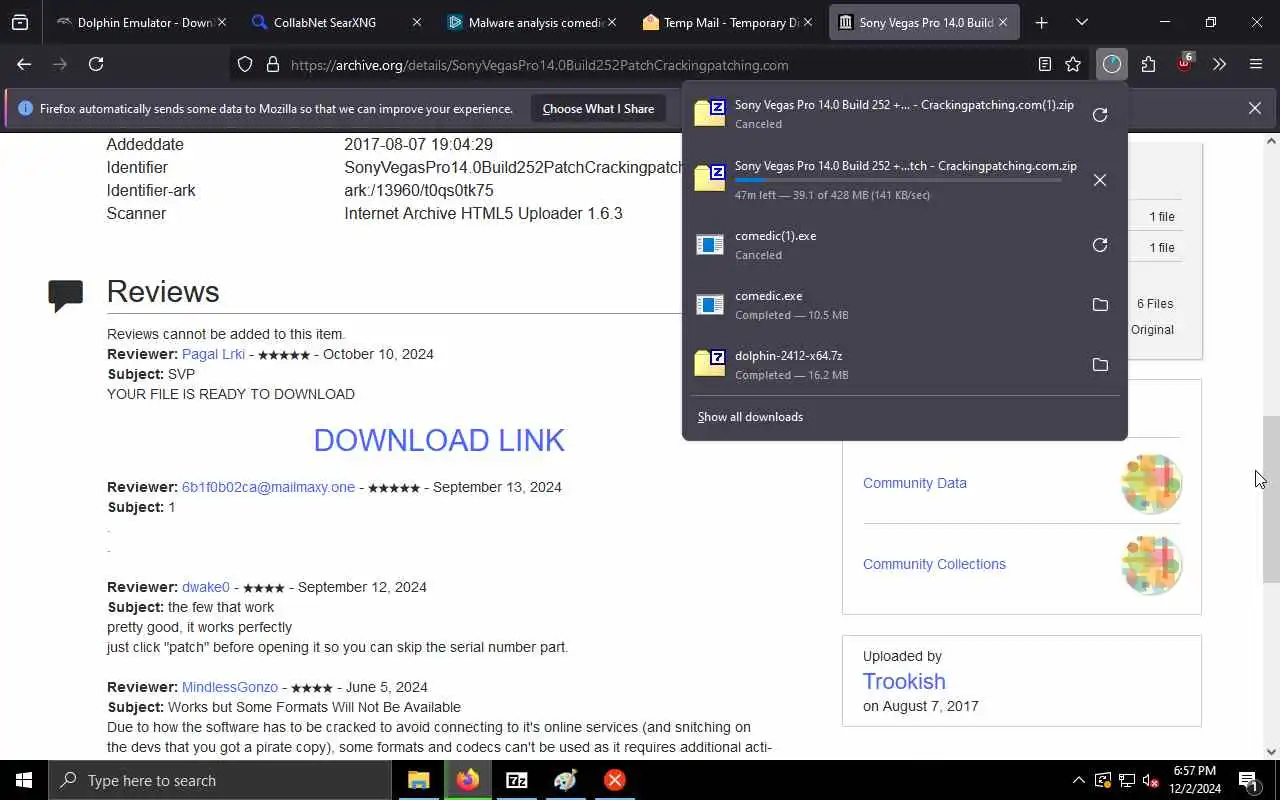Bookmark this page with star
Image resolution: width=1280 pixels, height=800 pixels.
click(1073, 64)
